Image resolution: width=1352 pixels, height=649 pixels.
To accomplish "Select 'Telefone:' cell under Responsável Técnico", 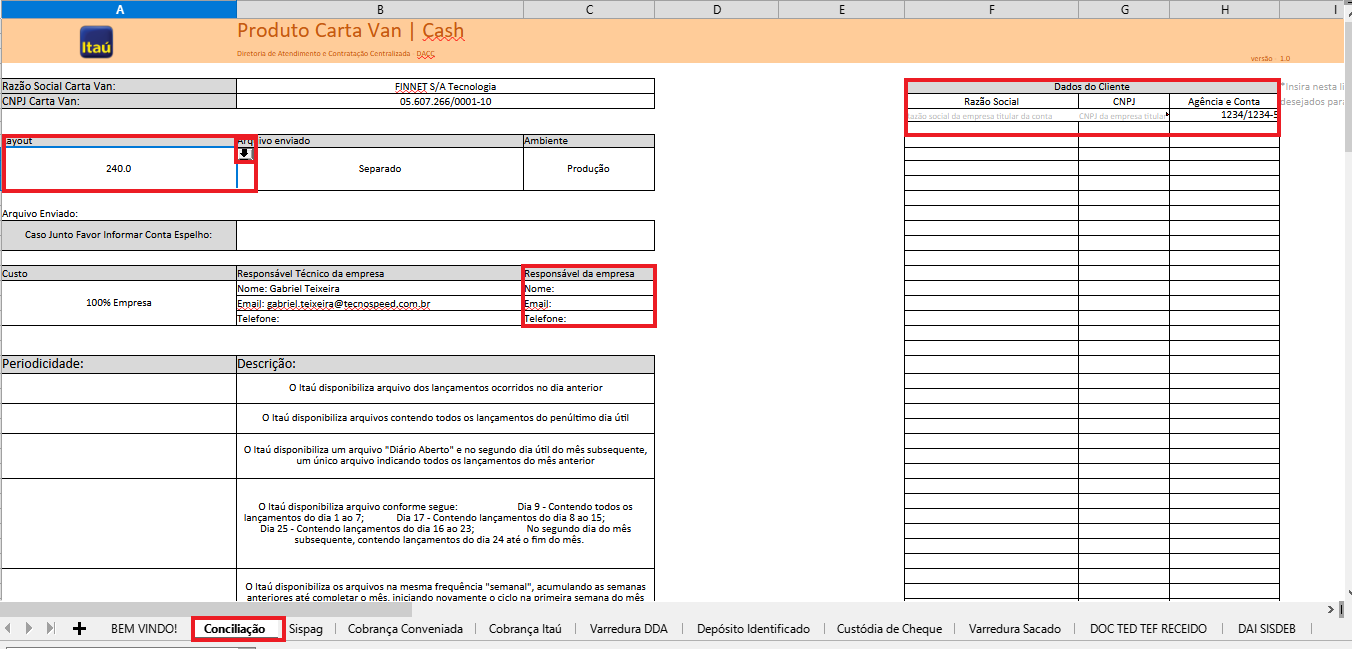I will 380,318.
